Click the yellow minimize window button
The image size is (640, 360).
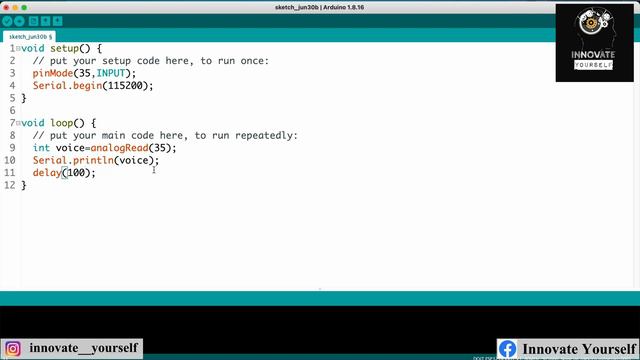pyautogui.click(x=15, y=7)
